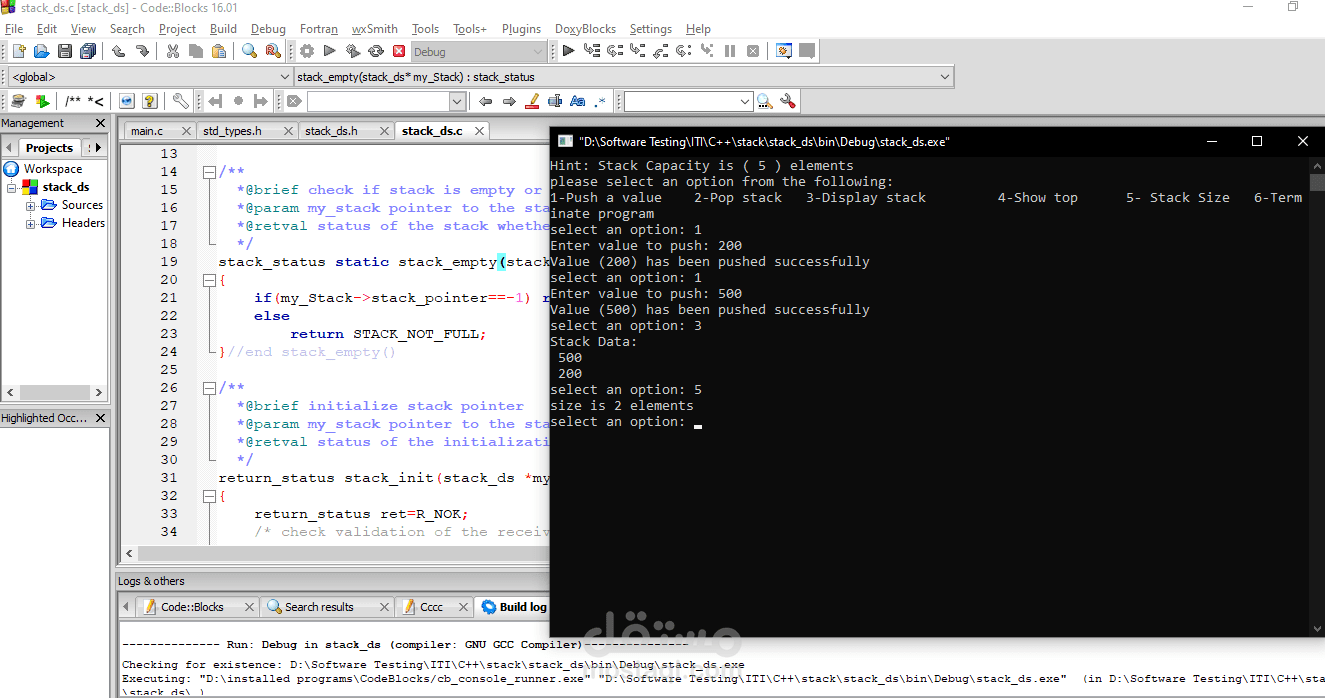Select the stack_ds project in tree

click(65, 187)
